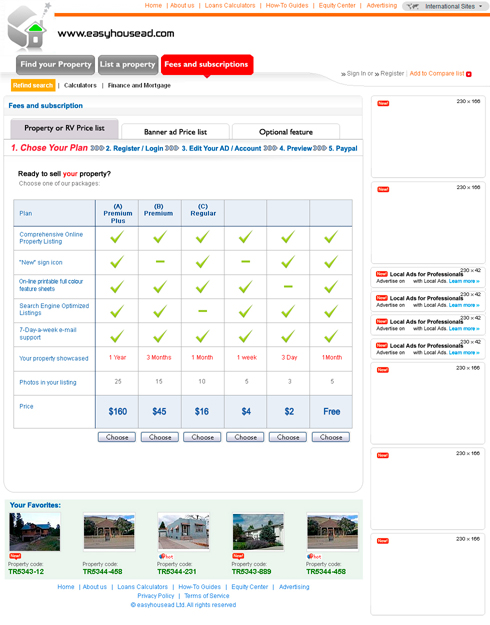Image resolution: width=490 pixels, height=625 pixels.
Task: Click property code TR5344-231
Action: [x=177, y=572]
